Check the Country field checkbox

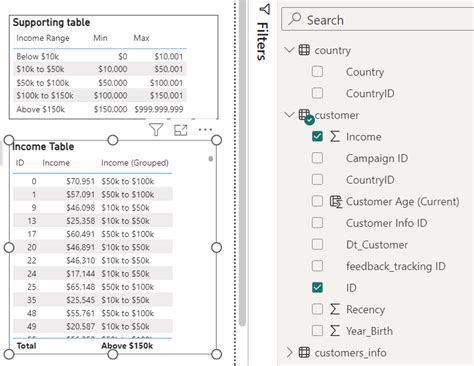coord(317,71)
